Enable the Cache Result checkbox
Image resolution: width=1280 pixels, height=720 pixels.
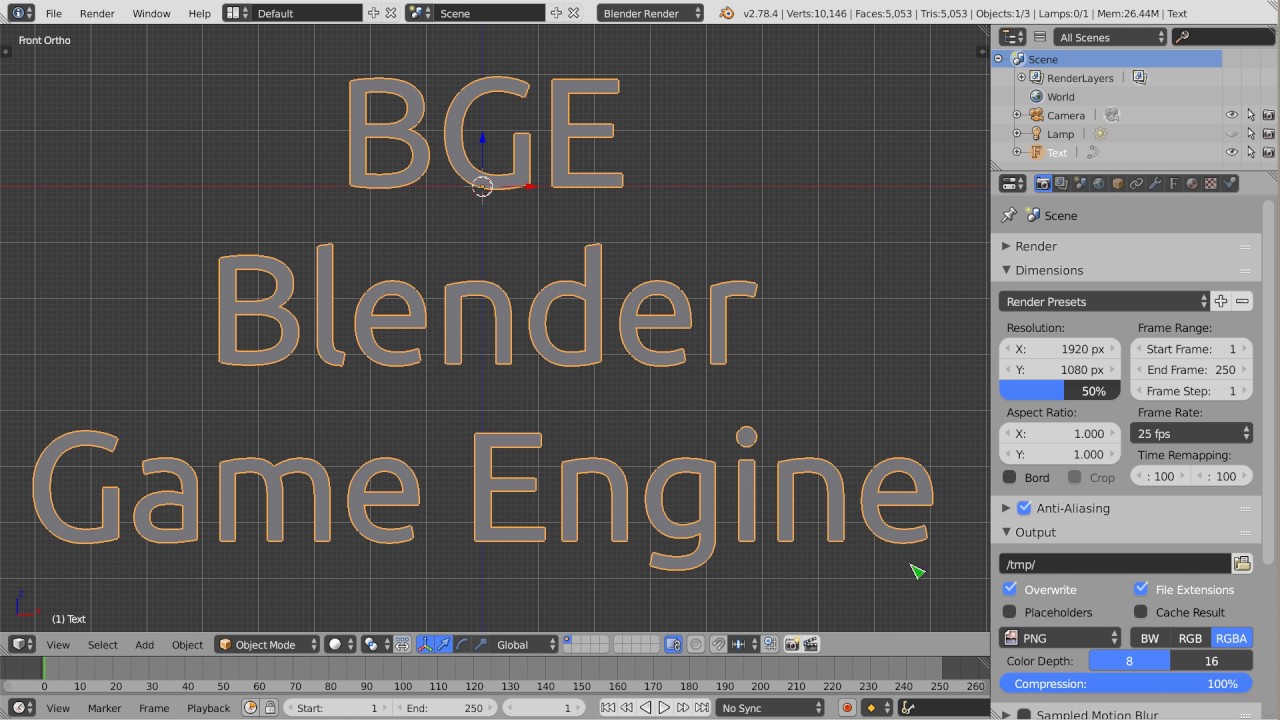1141,612
